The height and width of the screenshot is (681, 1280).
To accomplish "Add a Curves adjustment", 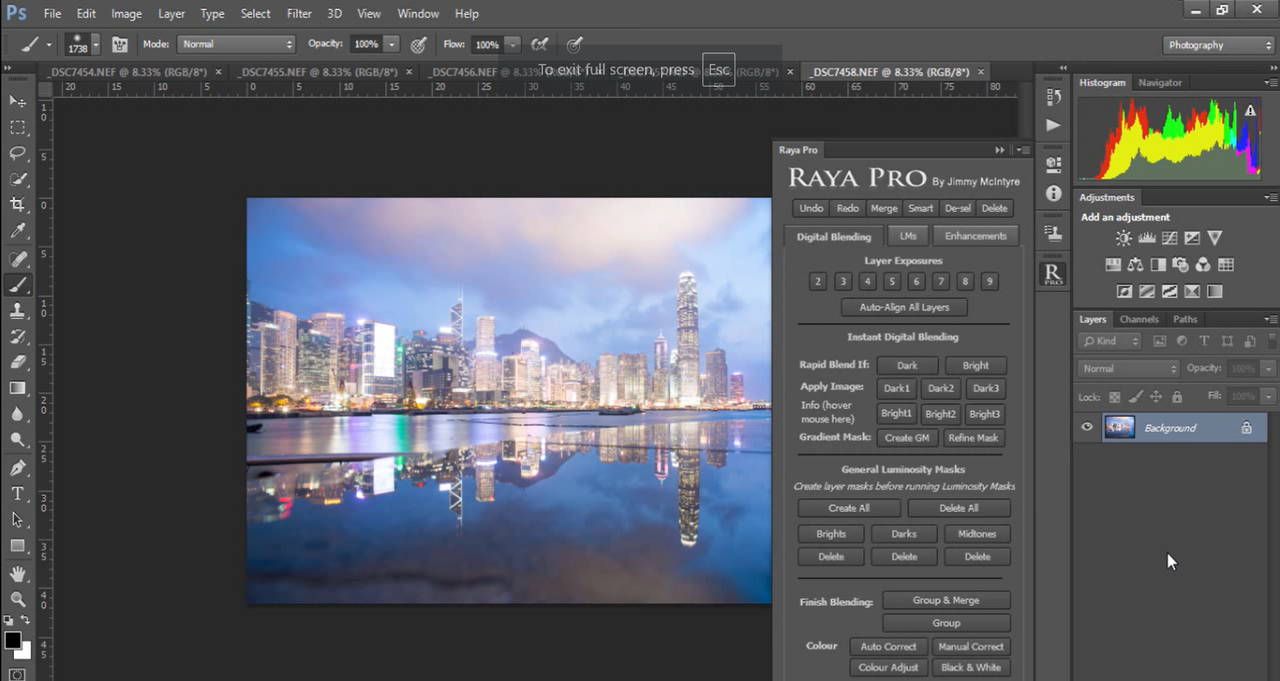I will [1169, 238].
